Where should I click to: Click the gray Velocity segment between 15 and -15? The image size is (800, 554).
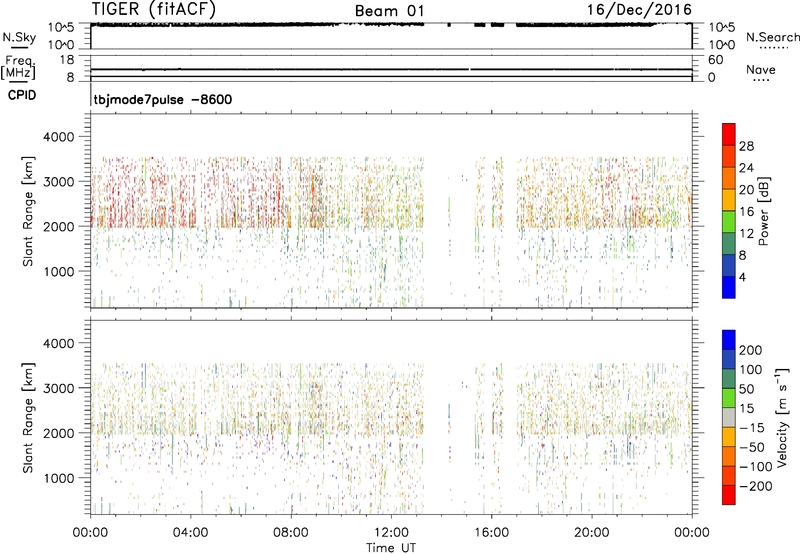[x=729, y=417]
